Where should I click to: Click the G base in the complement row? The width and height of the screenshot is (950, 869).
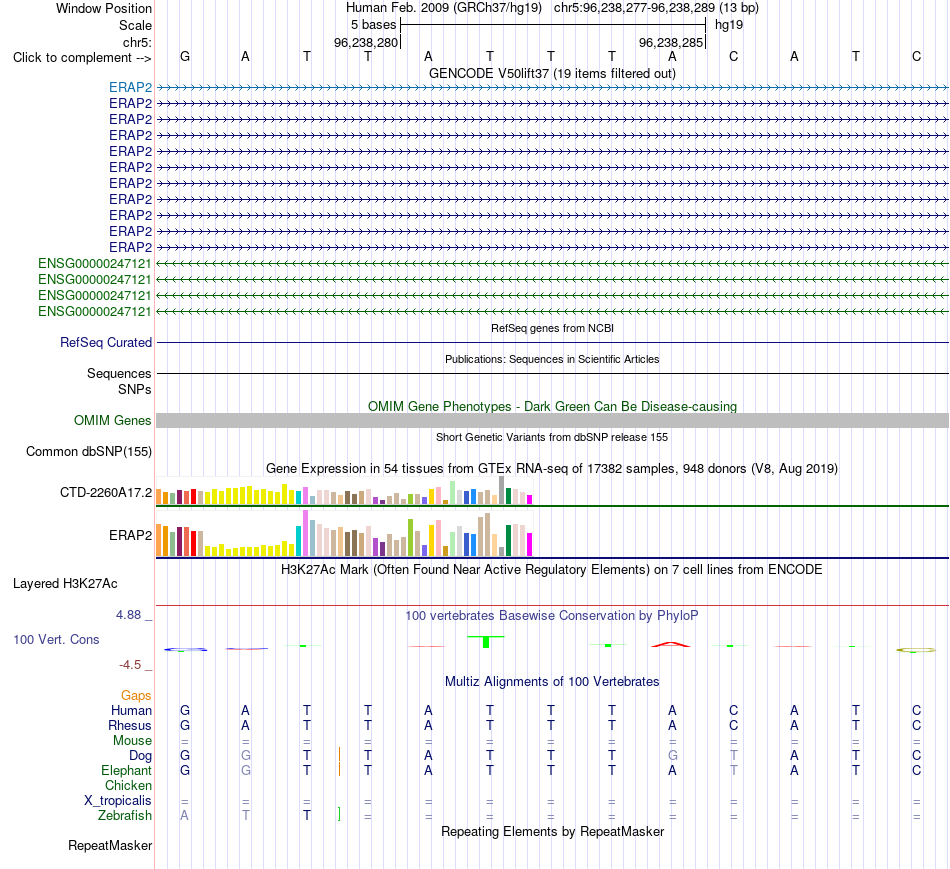(x=185, y=56)
